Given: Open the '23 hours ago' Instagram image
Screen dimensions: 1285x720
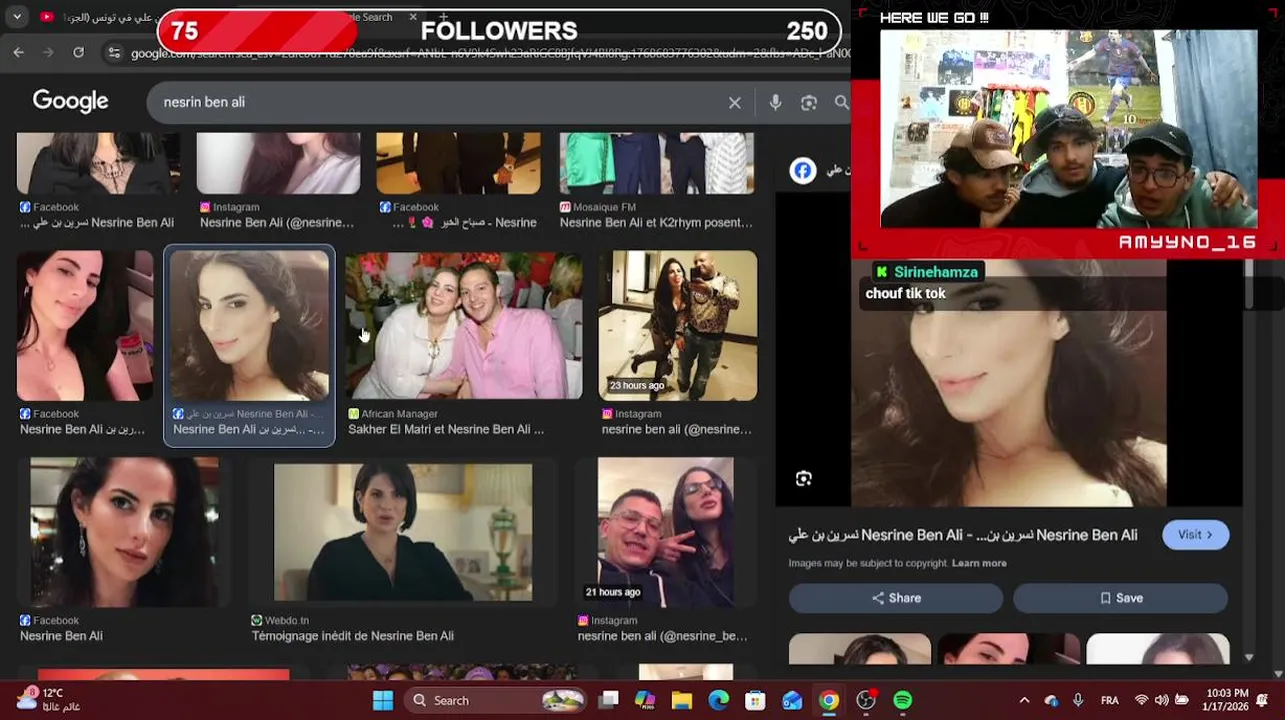Looking at the screenshot, I should coord(678,325).
